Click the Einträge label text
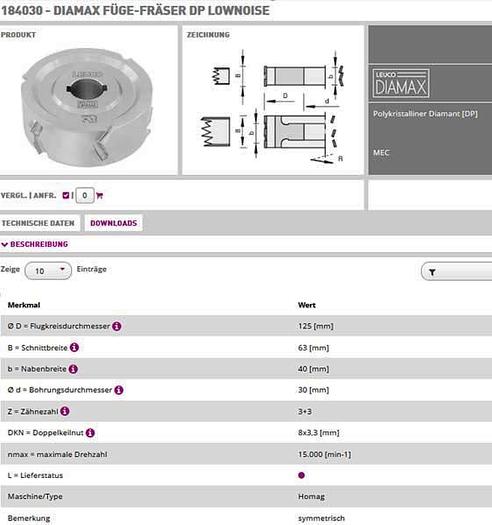Image resolution: width=492 pixels, height=525 pixels. pyautogui.click(x=91, y=269)
